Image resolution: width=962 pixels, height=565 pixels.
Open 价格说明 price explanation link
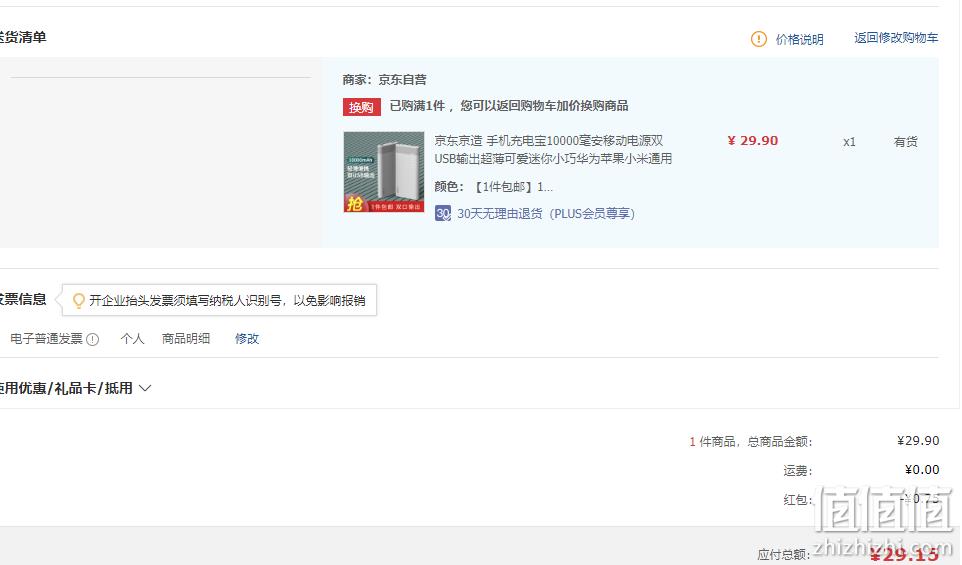[x=799, y=39]
